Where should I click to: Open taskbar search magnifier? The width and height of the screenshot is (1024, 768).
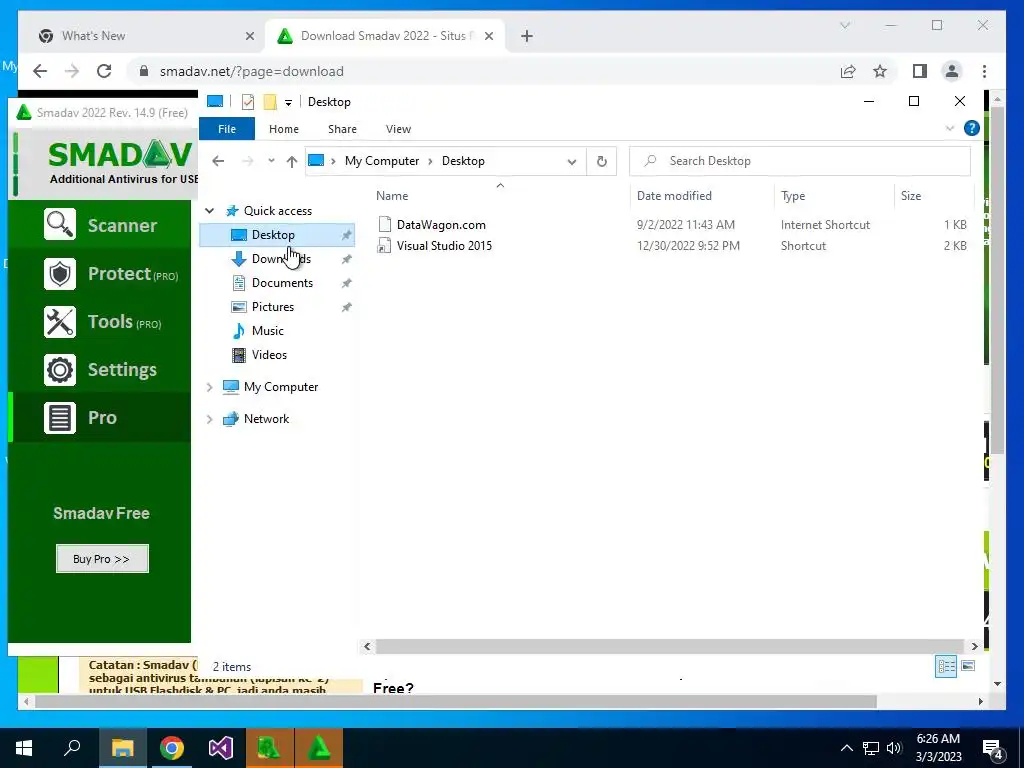[x=73, y=748]
